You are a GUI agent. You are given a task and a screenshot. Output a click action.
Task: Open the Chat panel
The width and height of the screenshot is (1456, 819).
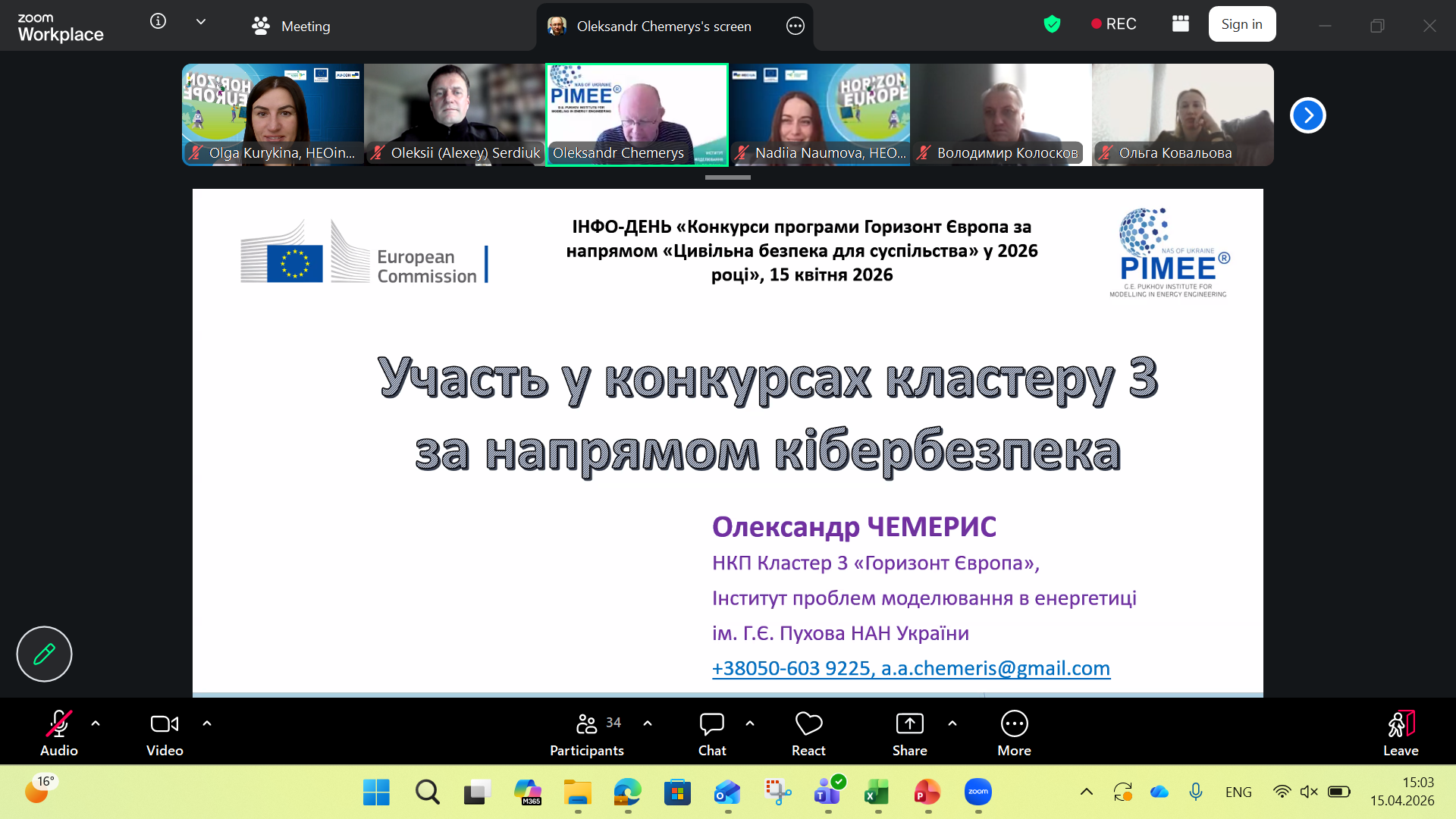(x=711, y=733)
